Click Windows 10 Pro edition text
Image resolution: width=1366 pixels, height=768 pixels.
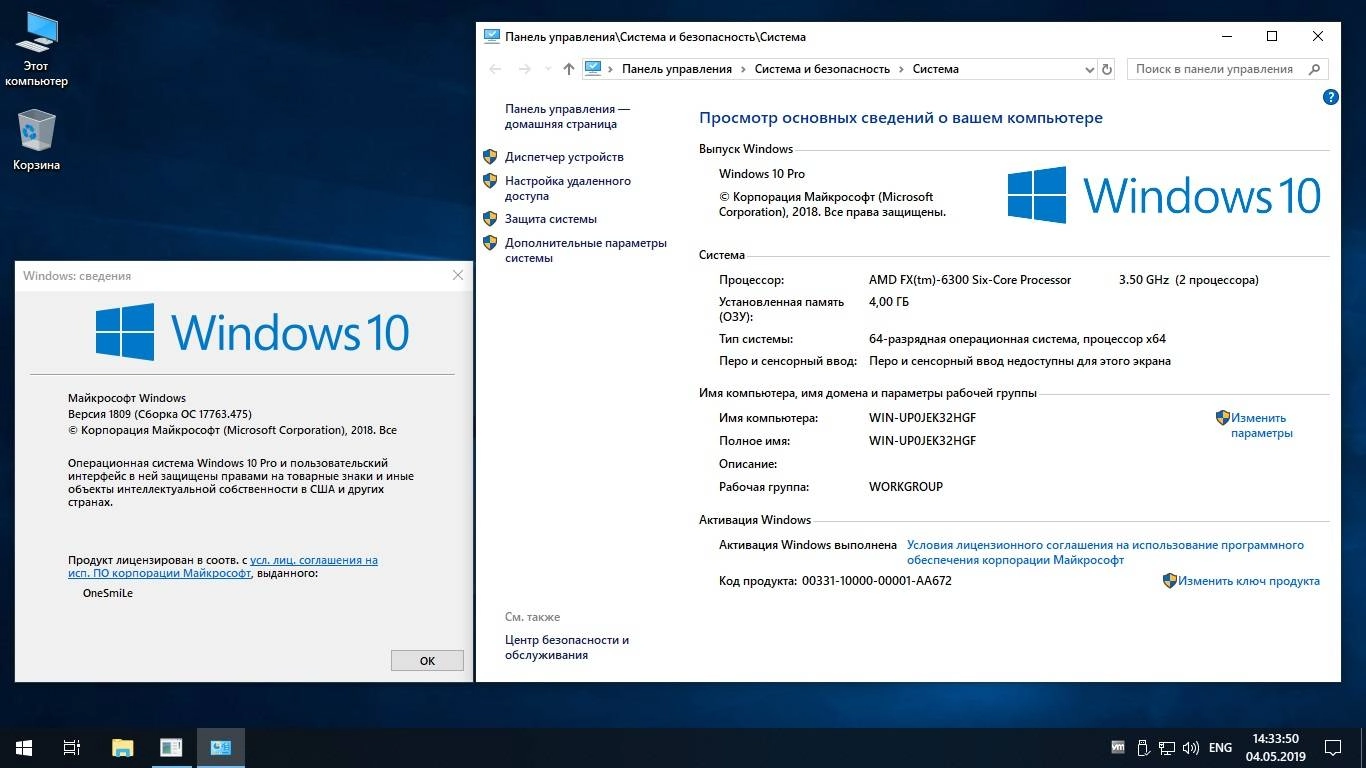click(762, 174)
